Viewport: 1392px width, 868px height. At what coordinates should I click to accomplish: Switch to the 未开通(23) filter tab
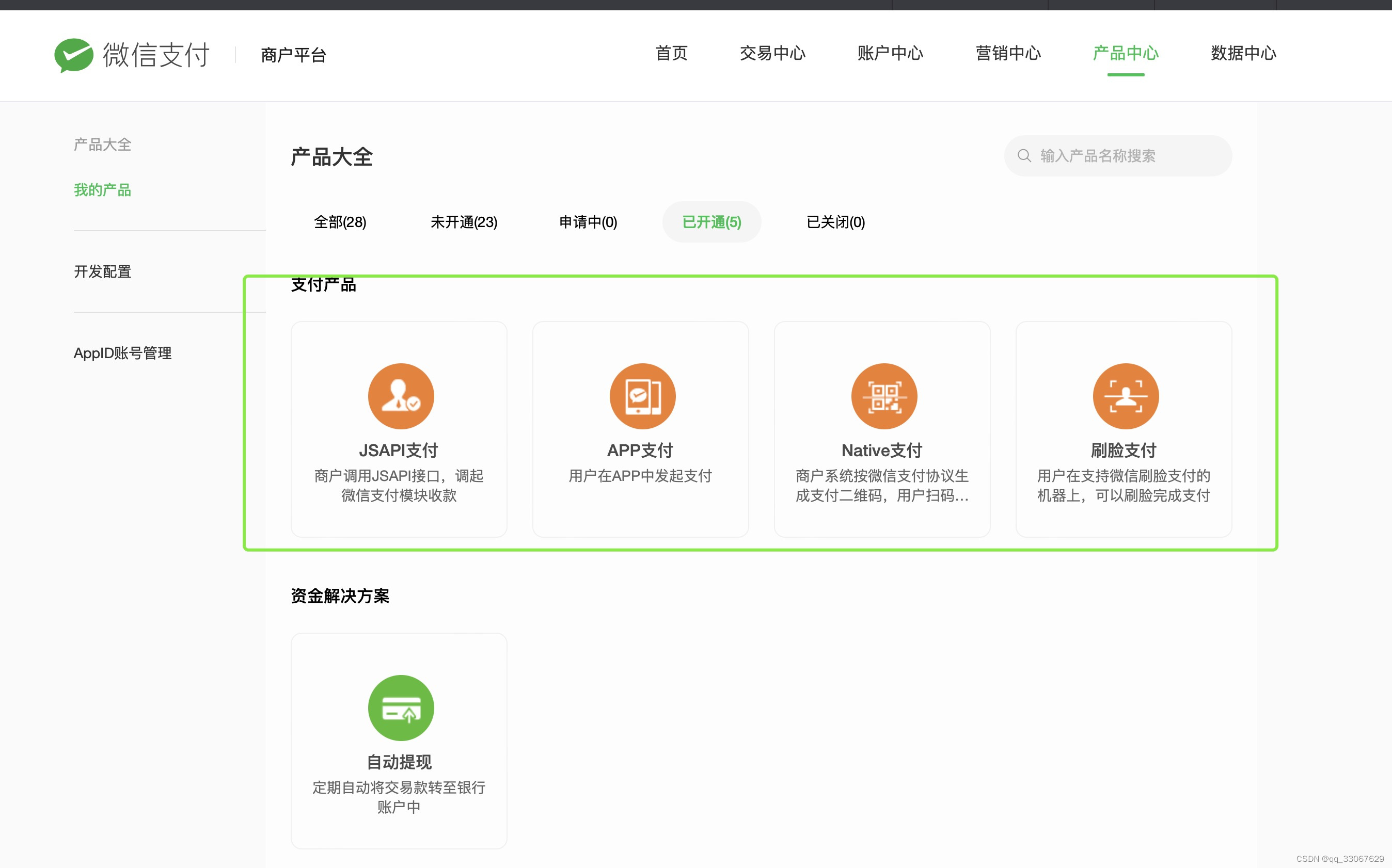pyautogui.click(x=464, y=222)
